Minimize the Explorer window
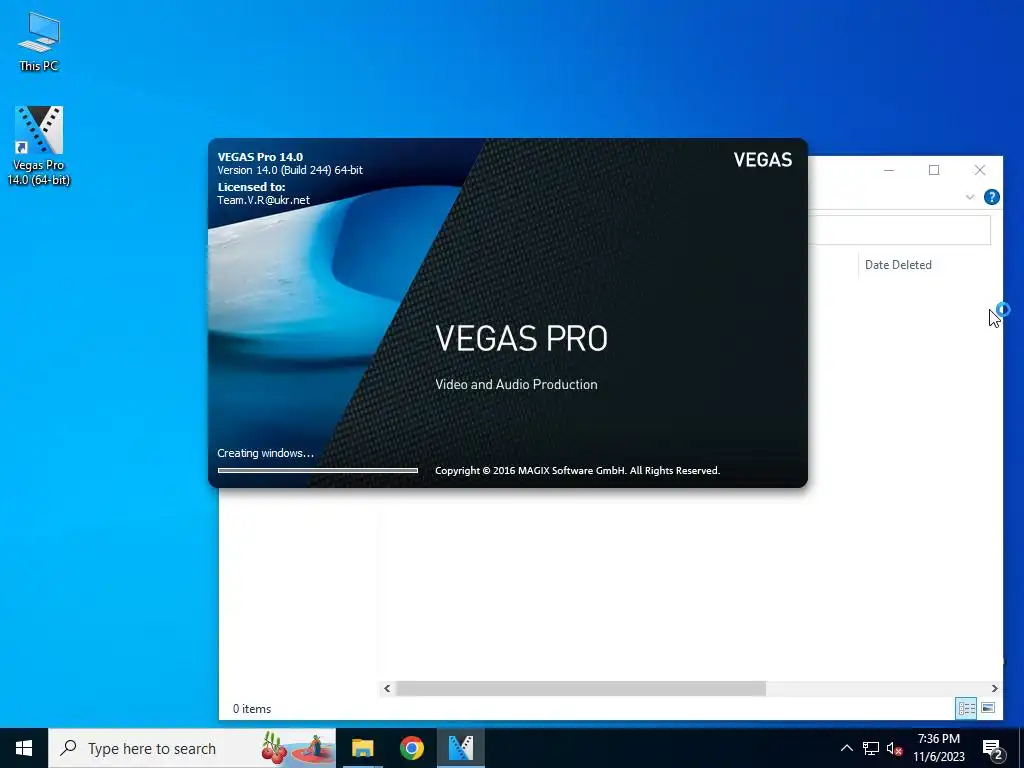This screenshot has height=768, width=1024. click(x=889, y=170)
